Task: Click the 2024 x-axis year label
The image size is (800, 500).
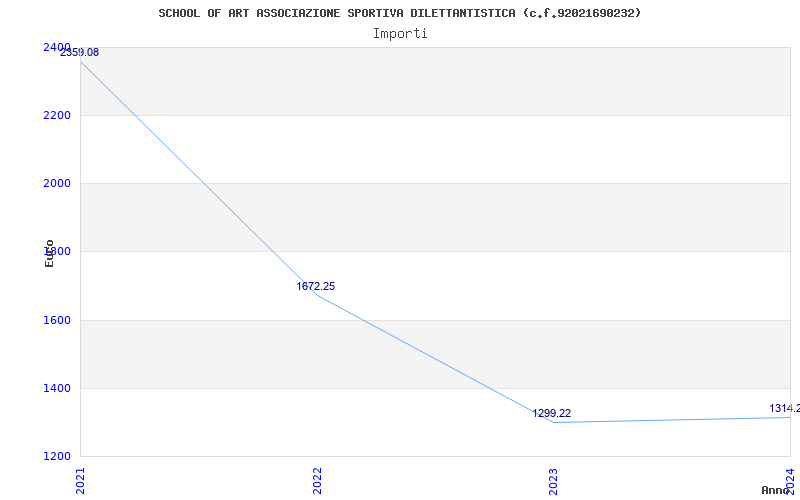Action: (791, 481)
